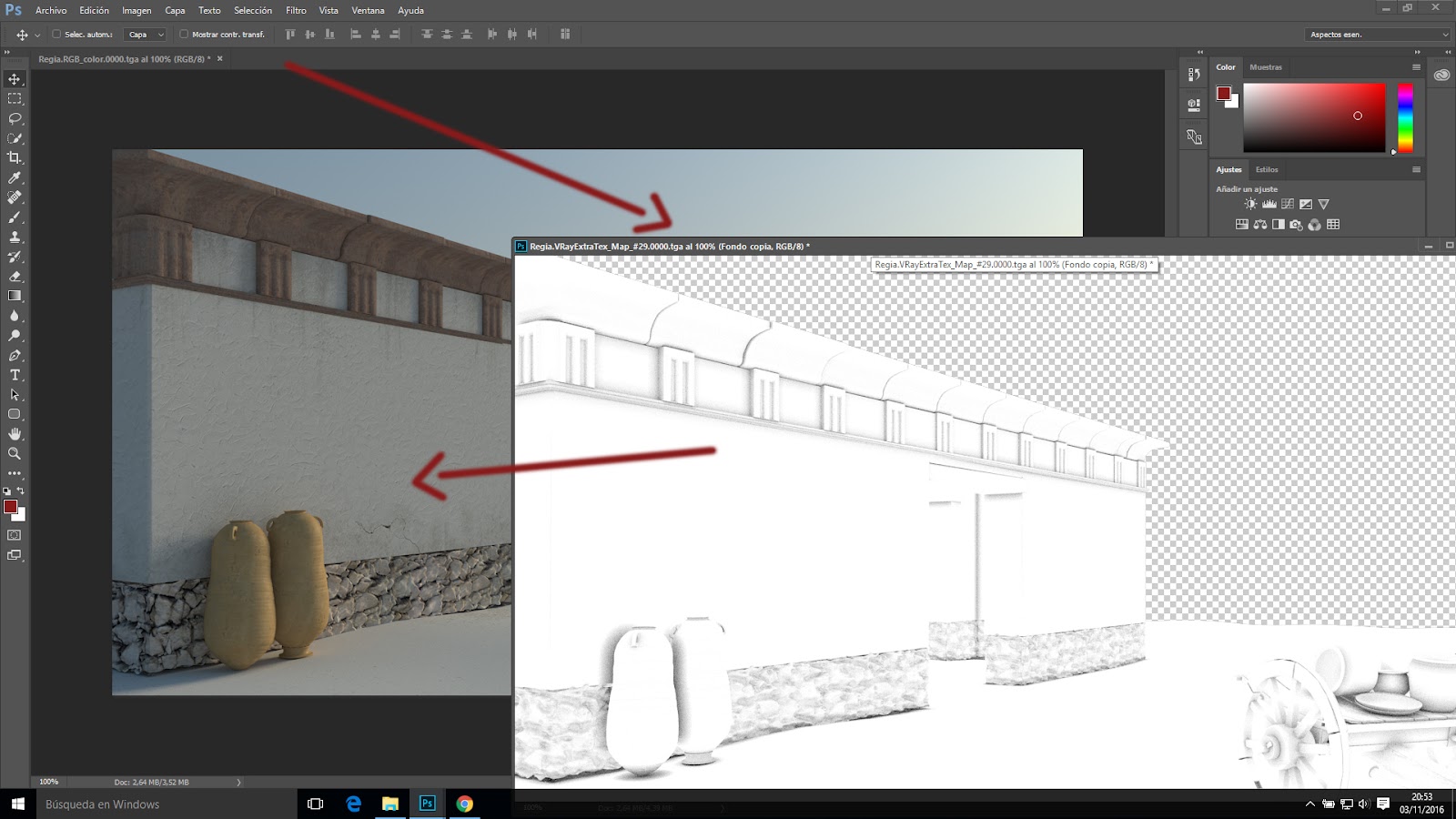Open the Archivo menu
Image resolution: width=1456 pixels, height=819 pixels.
click(x=51, y=10)
